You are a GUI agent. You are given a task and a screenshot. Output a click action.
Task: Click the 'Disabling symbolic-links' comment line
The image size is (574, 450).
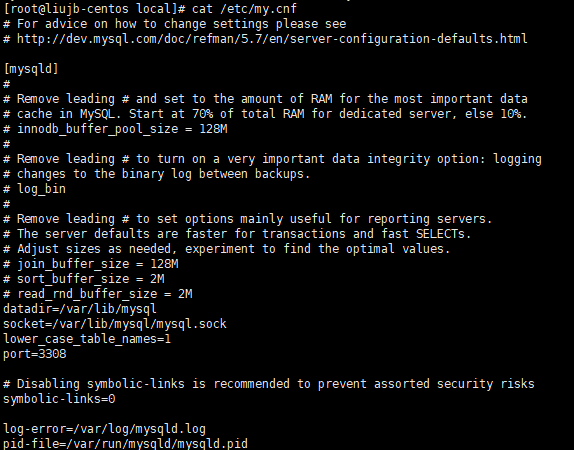coord(269,384)
